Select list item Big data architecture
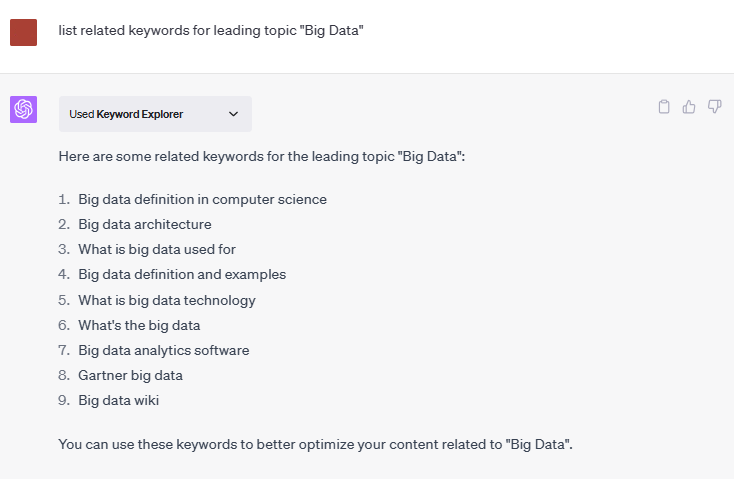Image resolution: width=734 pixels, height=479 pixels. point(145,224)
